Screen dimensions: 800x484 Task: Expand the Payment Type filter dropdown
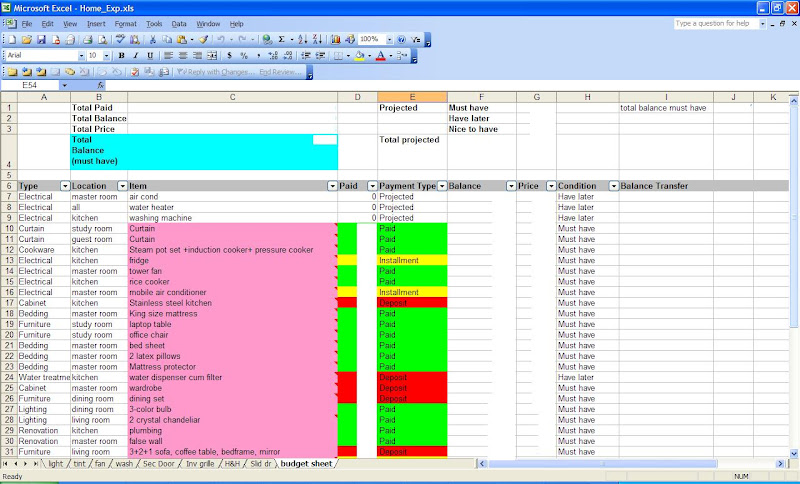click(x=441, y=186)
